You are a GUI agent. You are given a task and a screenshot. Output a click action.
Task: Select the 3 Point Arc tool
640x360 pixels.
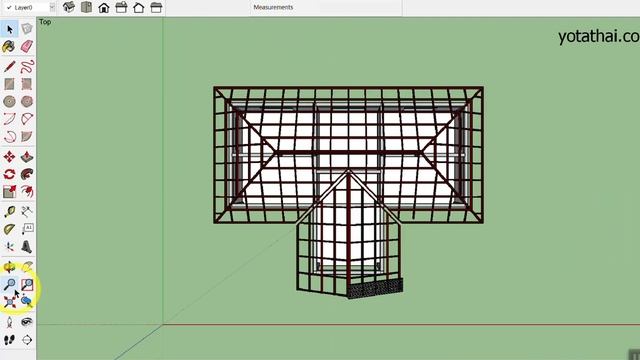click(9, 136)
